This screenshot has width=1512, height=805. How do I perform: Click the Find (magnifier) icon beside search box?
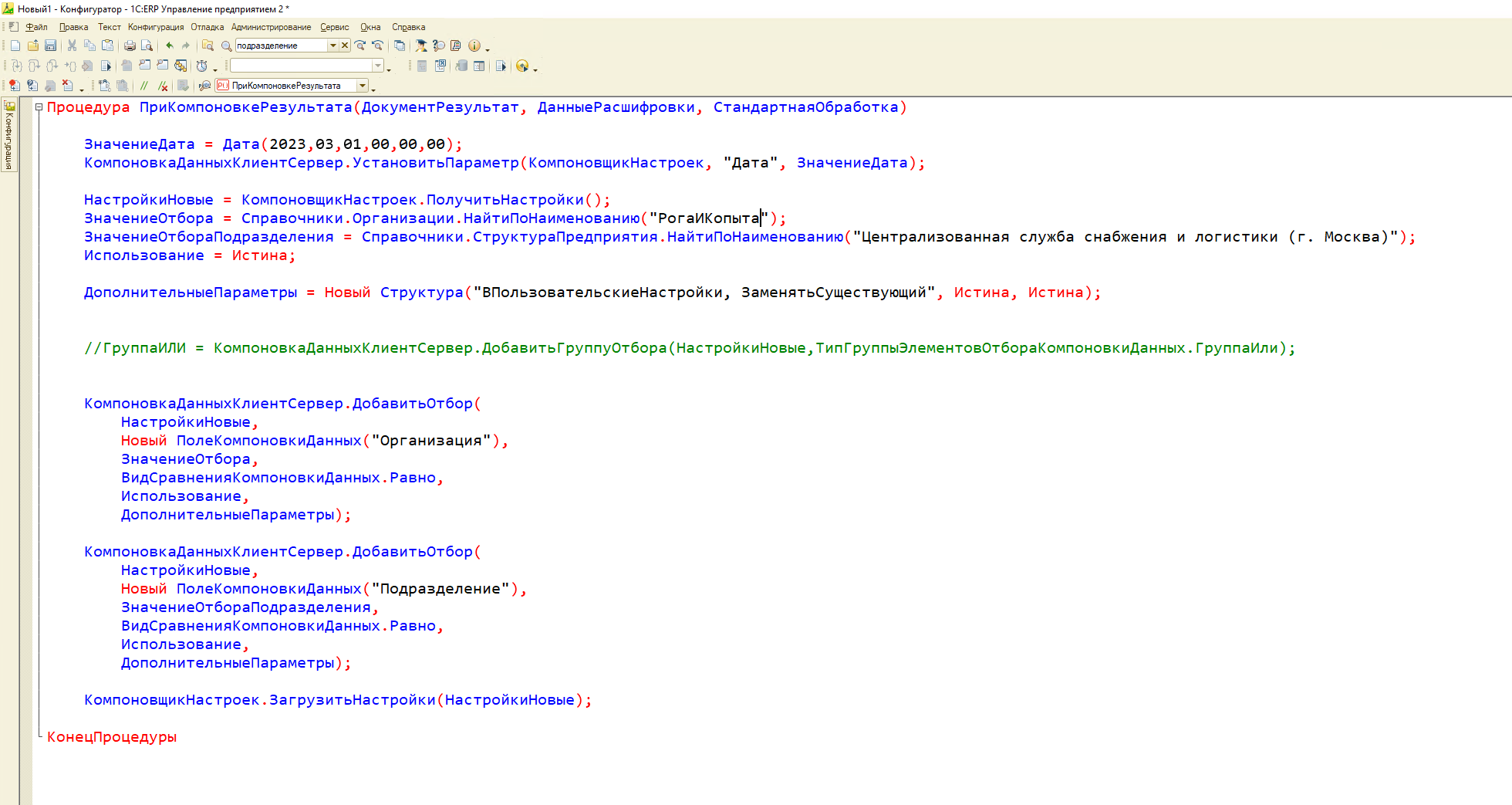(226, 46)
